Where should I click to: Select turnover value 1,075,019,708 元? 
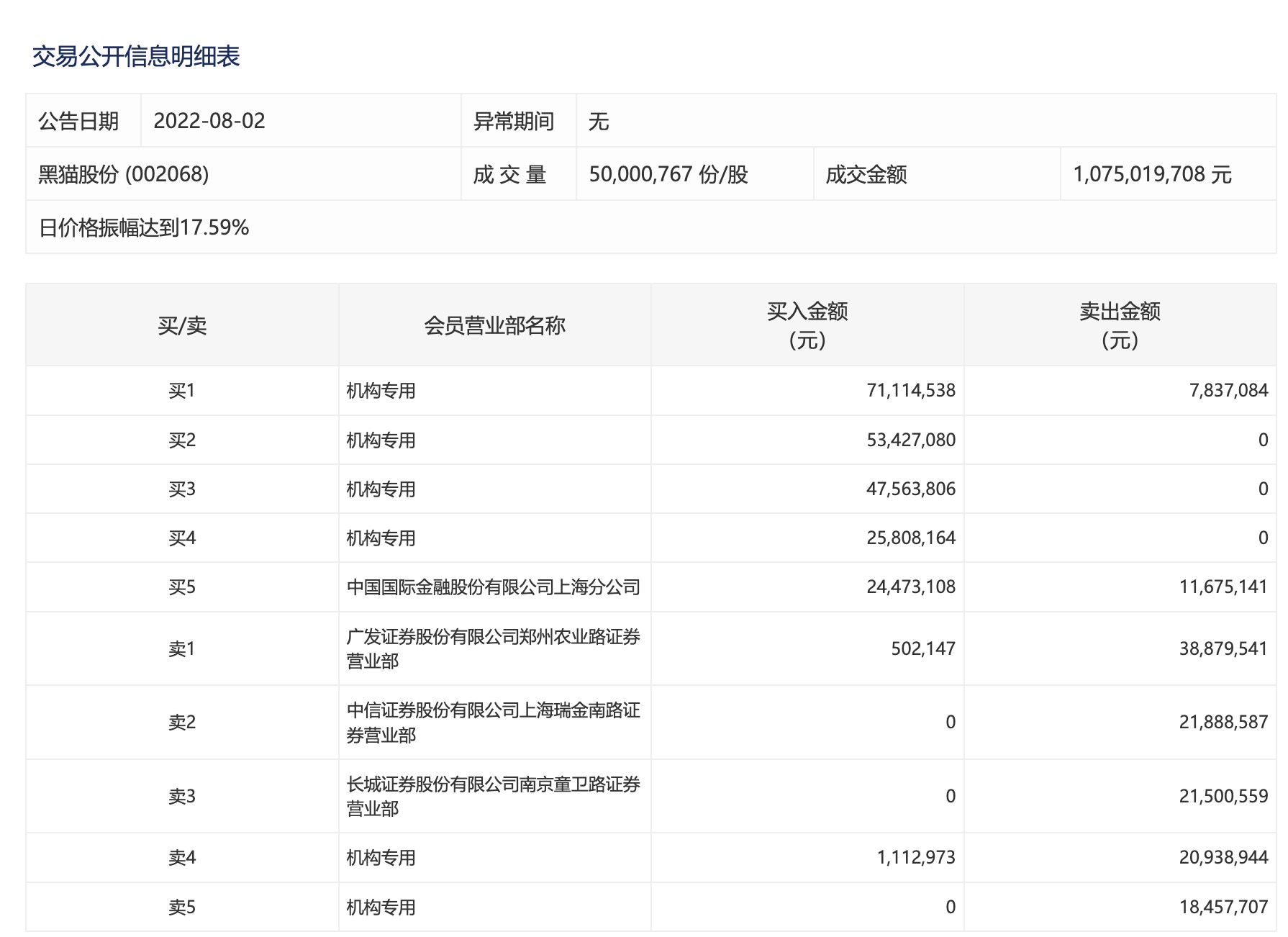click(x=1153, y=174)
